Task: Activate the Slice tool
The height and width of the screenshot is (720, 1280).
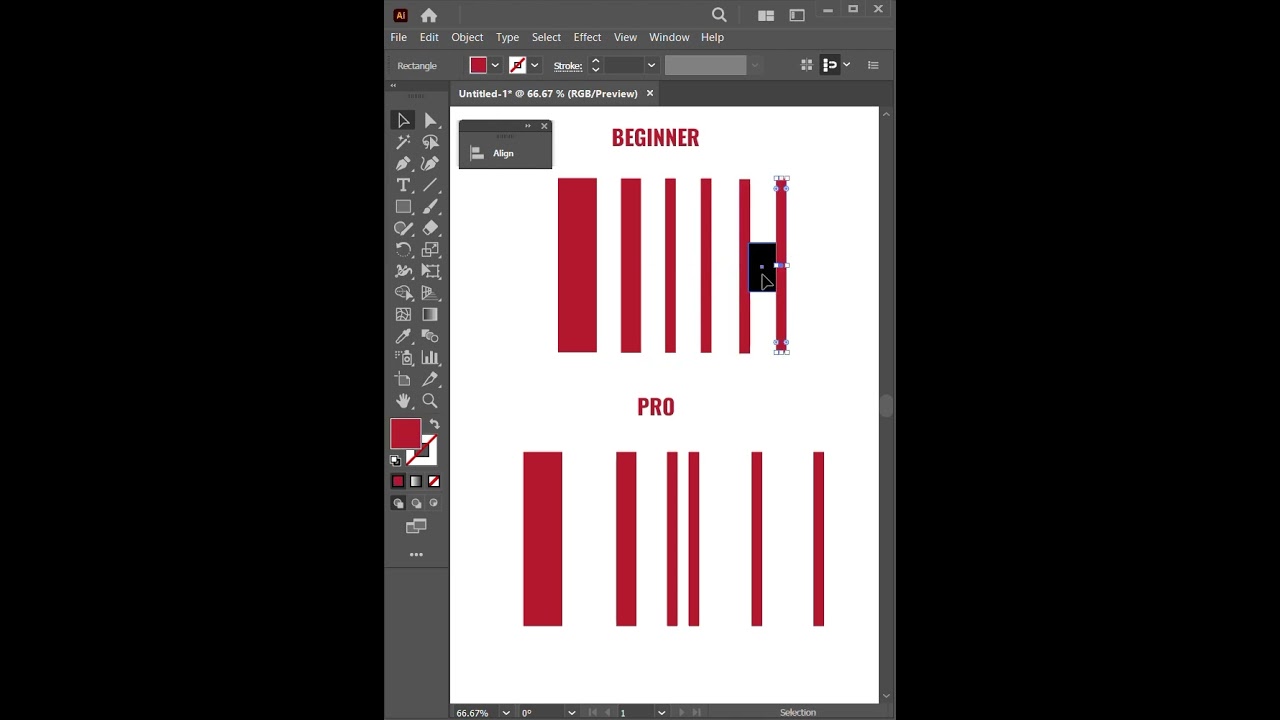Action: pyautogui.click(x=430, y=379)
